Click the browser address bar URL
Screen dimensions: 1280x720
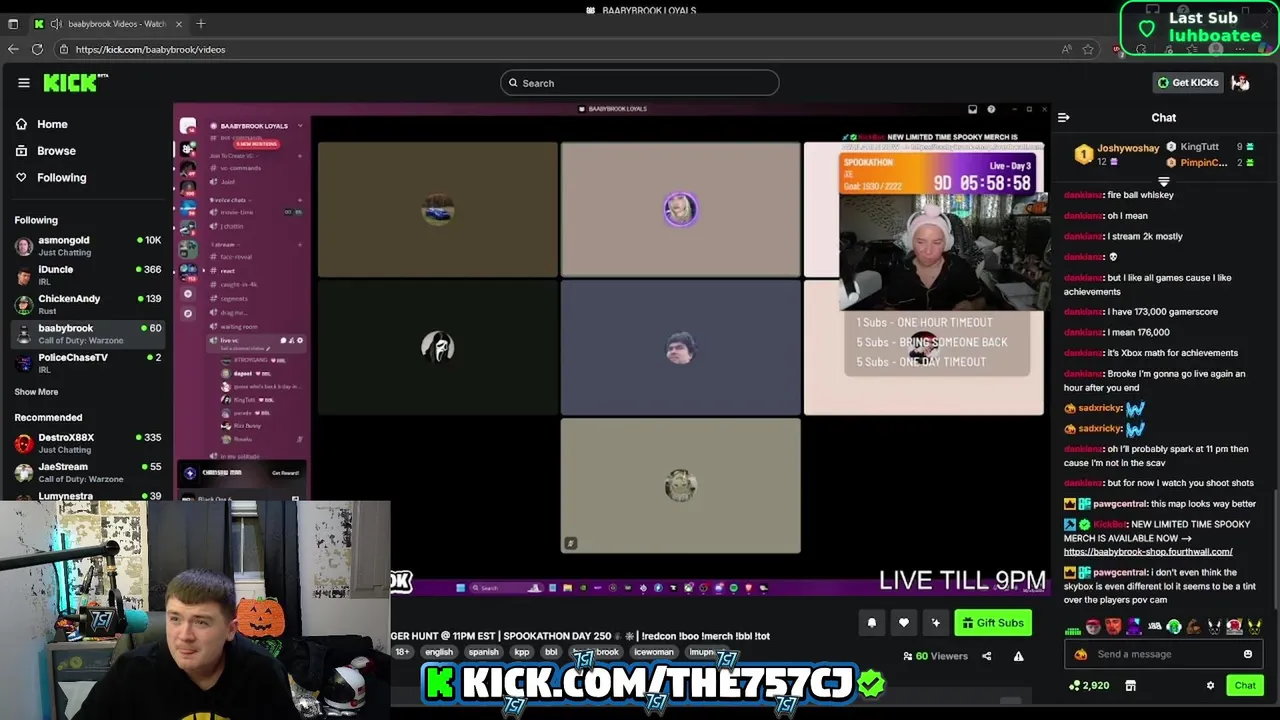[x=150, y=49]
